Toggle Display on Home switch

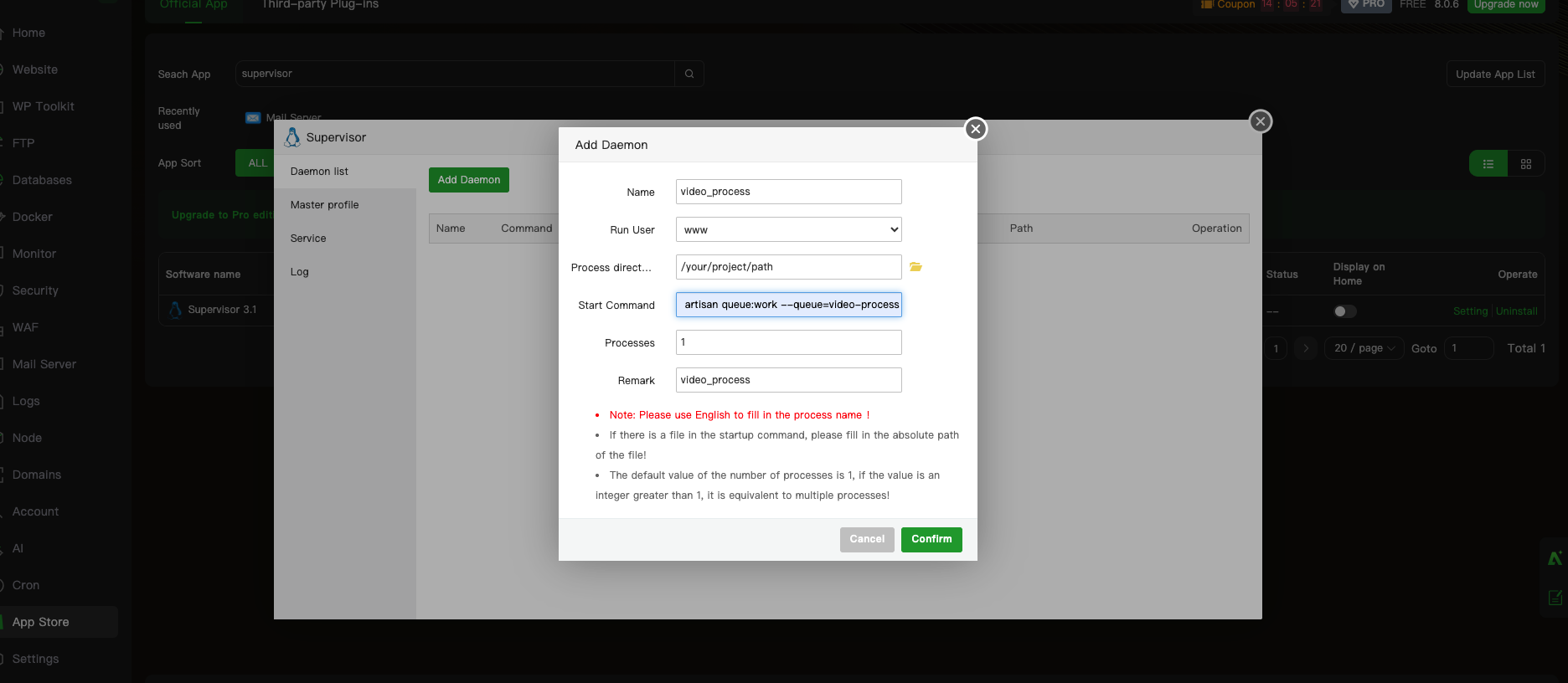pos(1344,311)
